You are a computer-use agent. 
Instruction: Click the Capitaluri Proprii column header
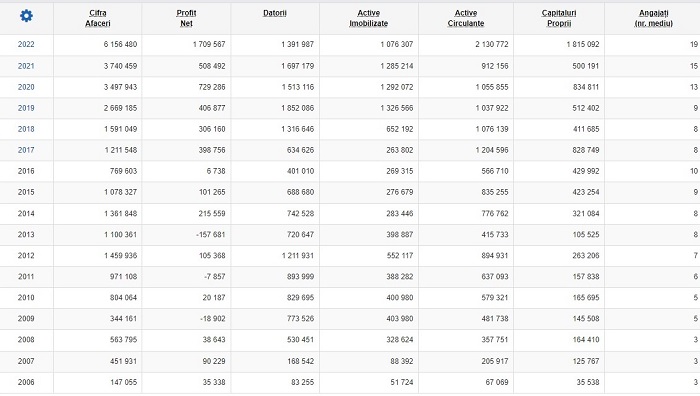(x=559, y=18)
